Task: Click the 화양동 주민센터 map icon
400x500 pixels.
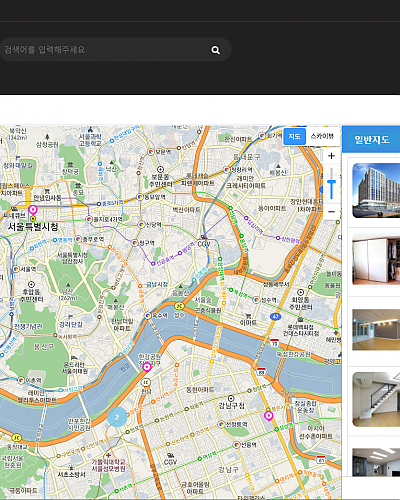Action: [x=300, y=292]
